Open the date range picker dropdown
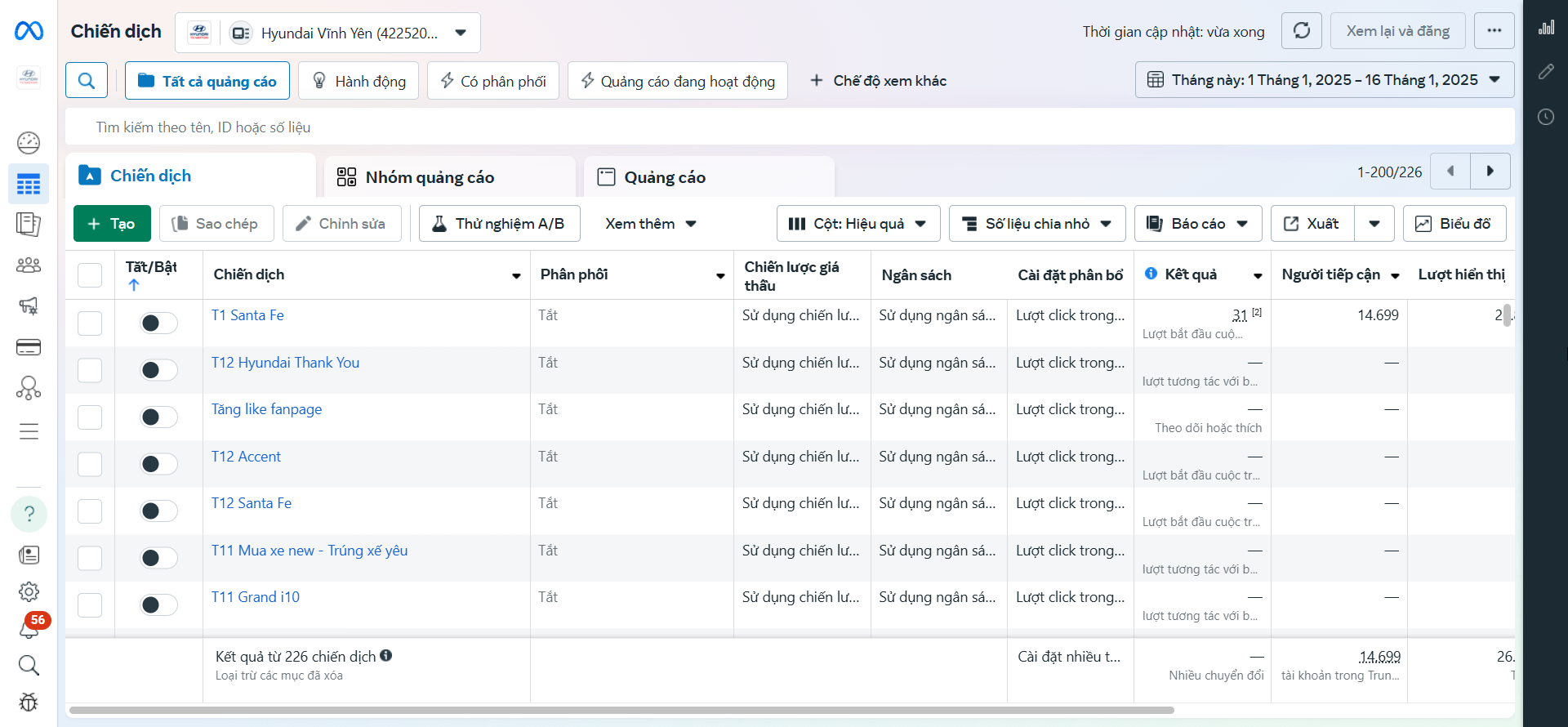1568x727 pixels. click(1324, 80)
